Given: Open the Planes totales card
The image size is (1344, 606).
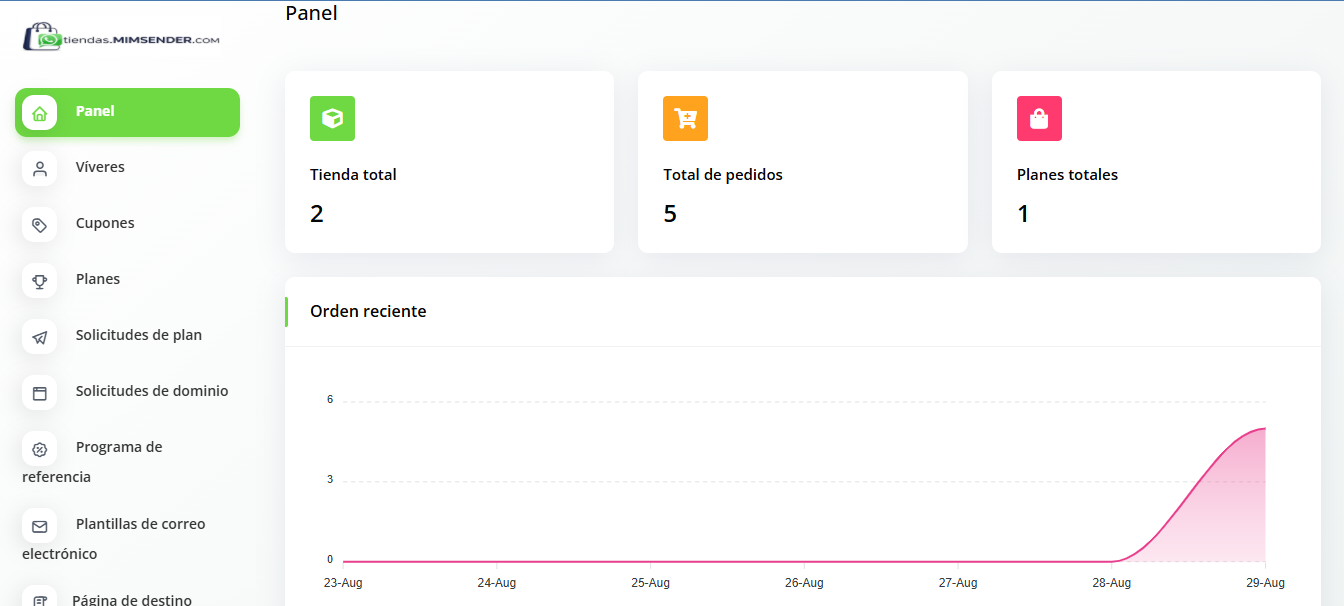Looking at the screenshot, I should pyautogui.click(x=1156, y=162).
